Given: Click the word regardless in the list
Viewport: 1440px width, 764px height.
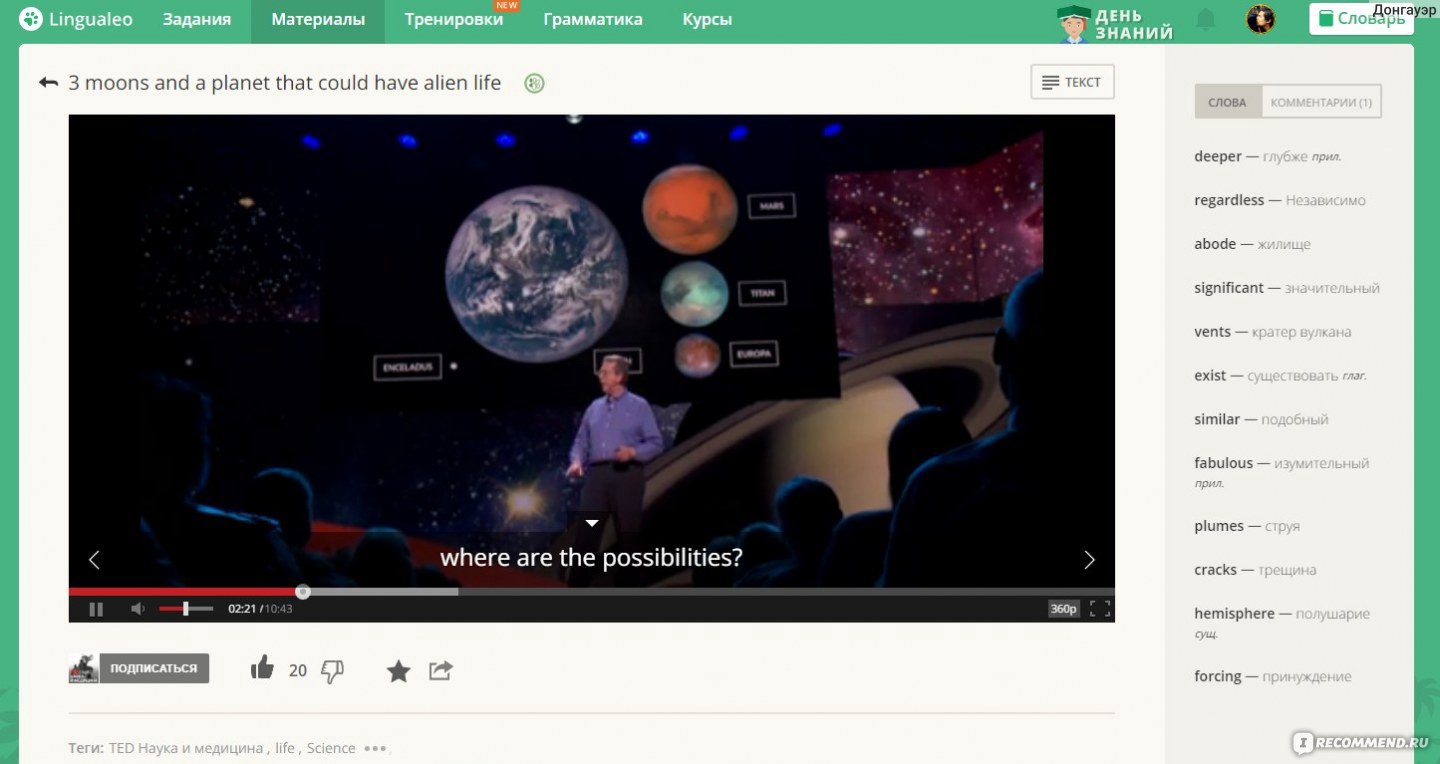Looking at the screenshot, I should (1229, 200).
